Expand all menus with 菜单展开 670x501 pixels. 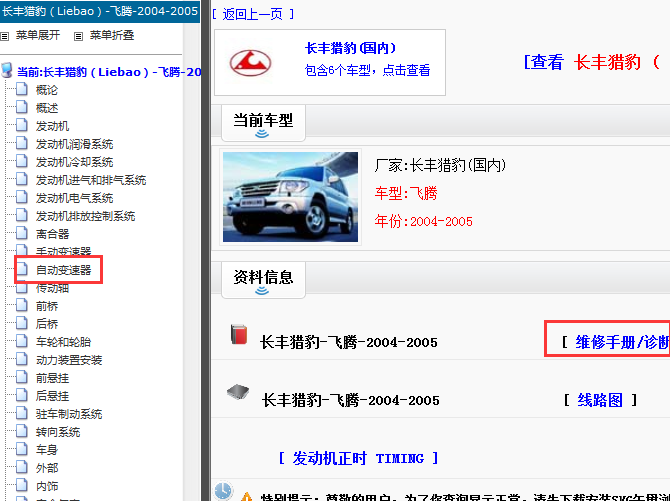(38, 35)
